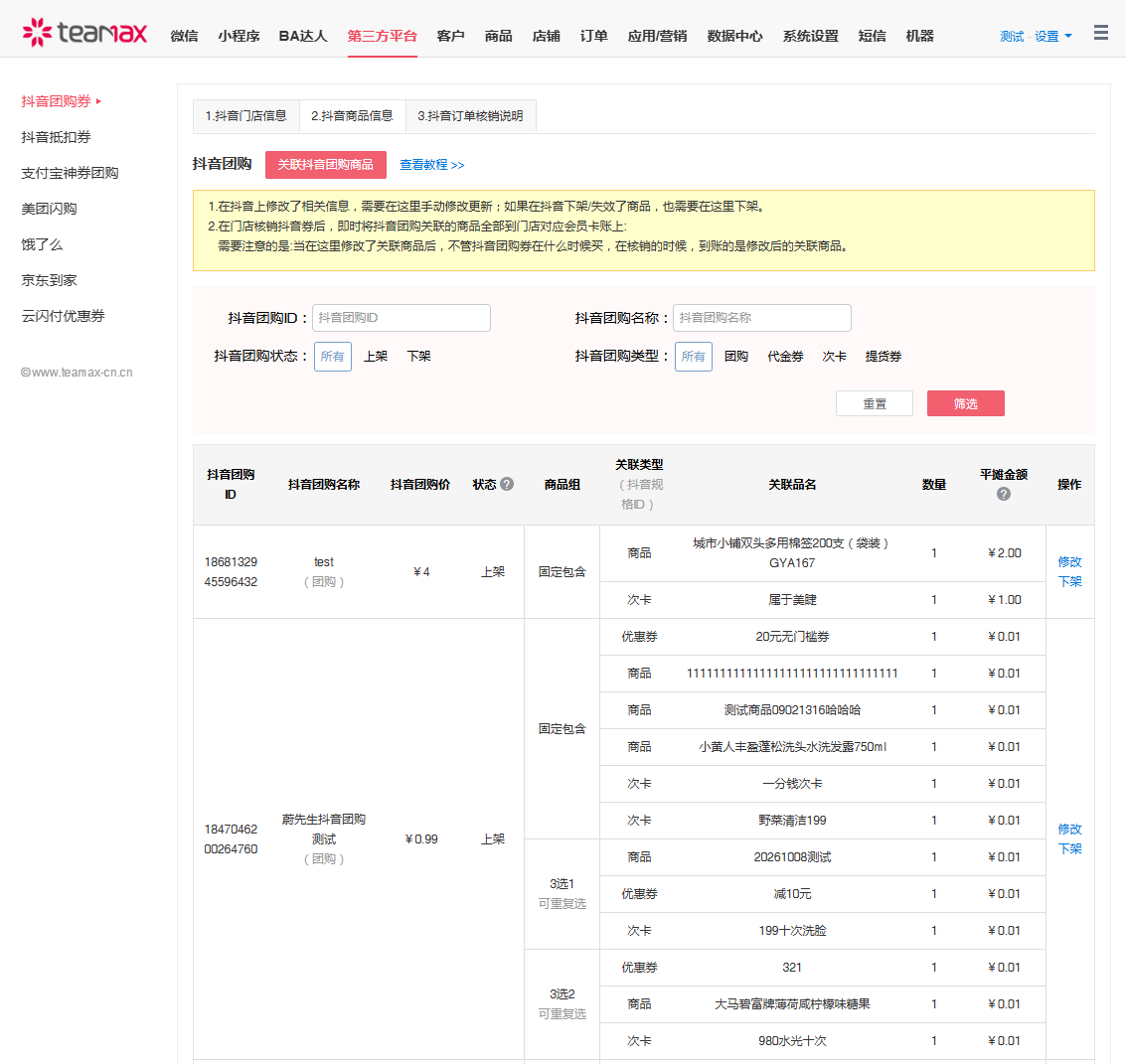Open the 小程序 top menu
1126x1064 pixels.
240,36
